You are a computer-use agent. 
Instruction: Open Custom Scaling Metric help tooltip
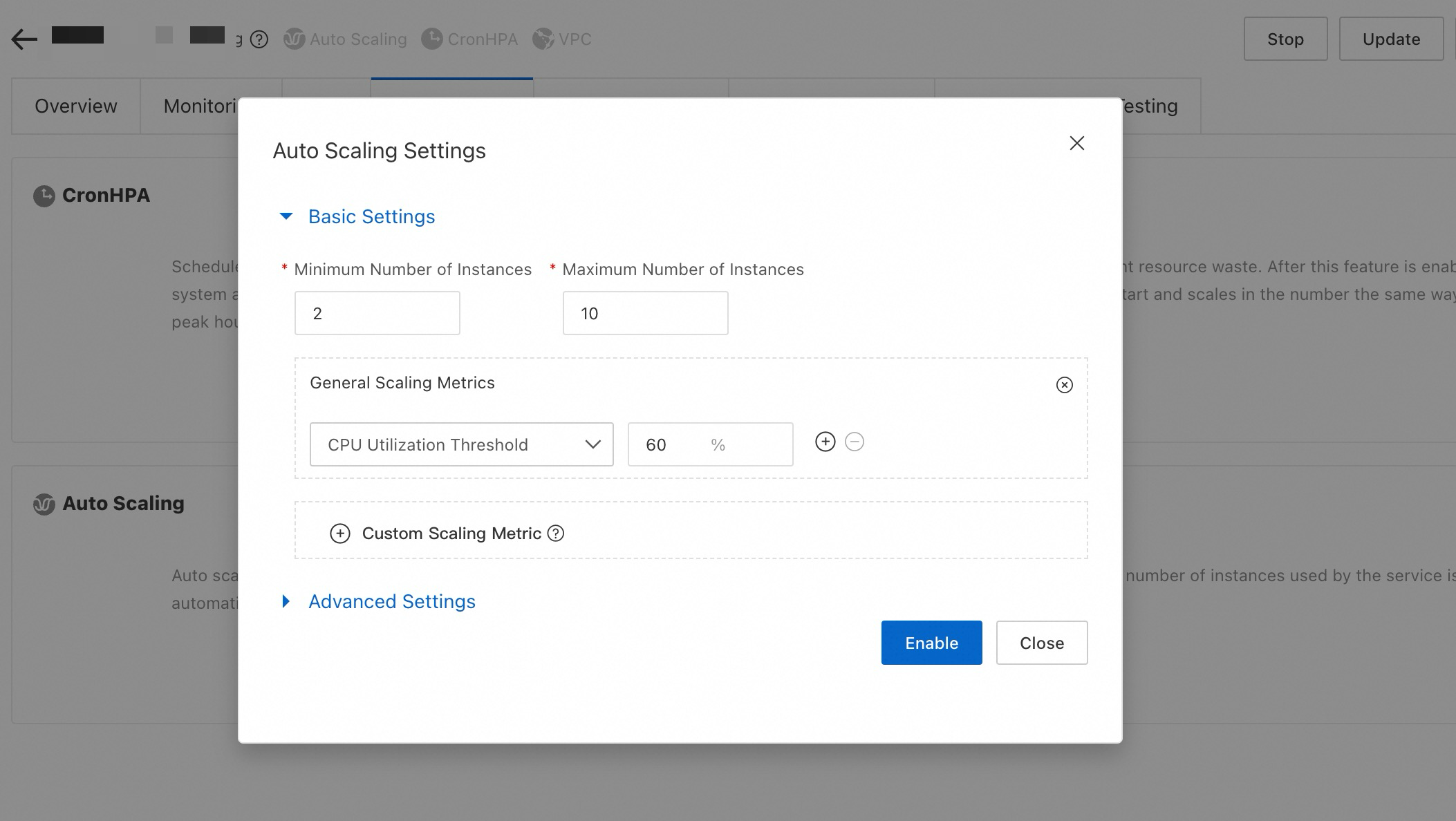[556, 534]
